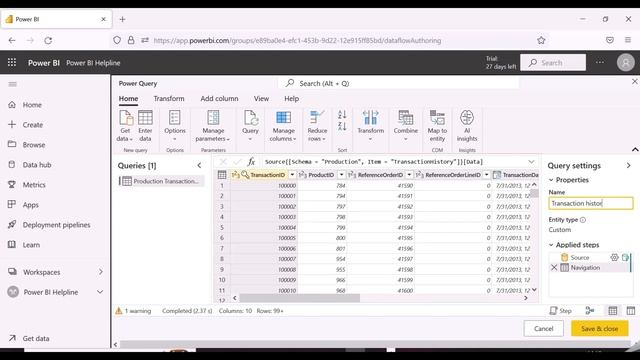Collapse the Applied steps section
This screenshot has height=360, width=640.
tap(551, 245)
